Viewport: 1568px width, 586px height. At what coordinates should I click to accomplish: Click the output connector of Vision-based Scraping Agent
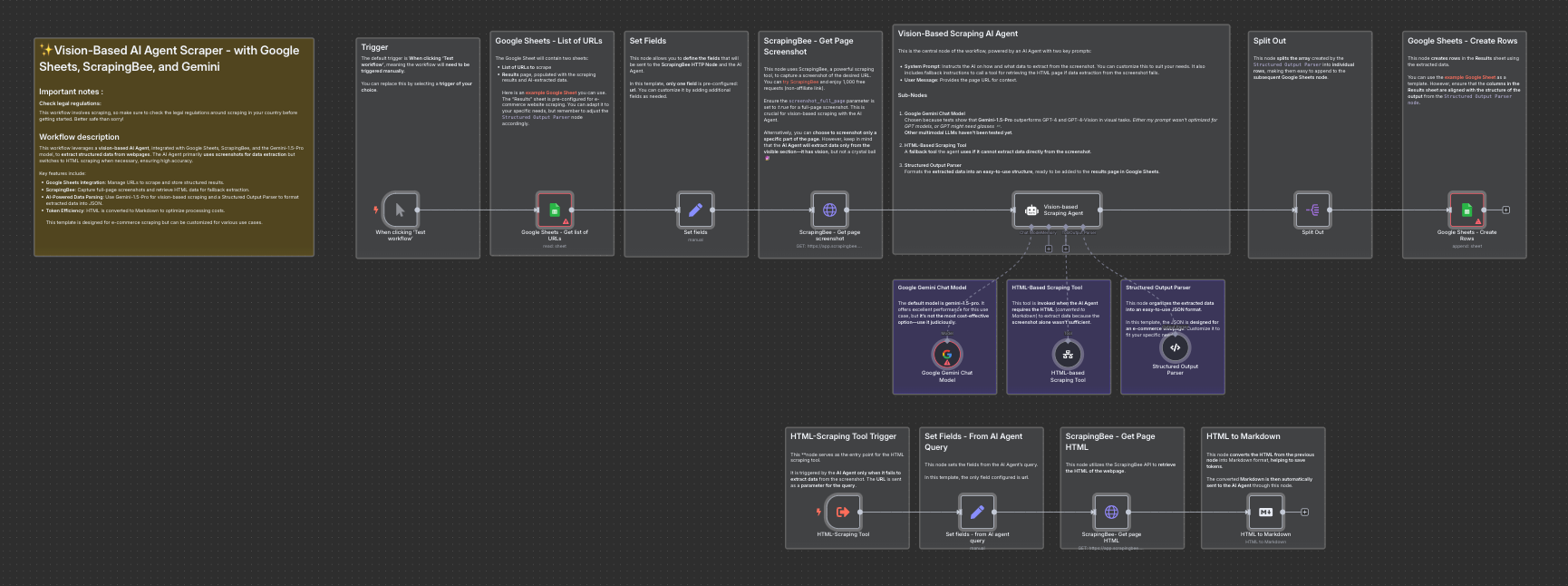tap(1101, 210)
